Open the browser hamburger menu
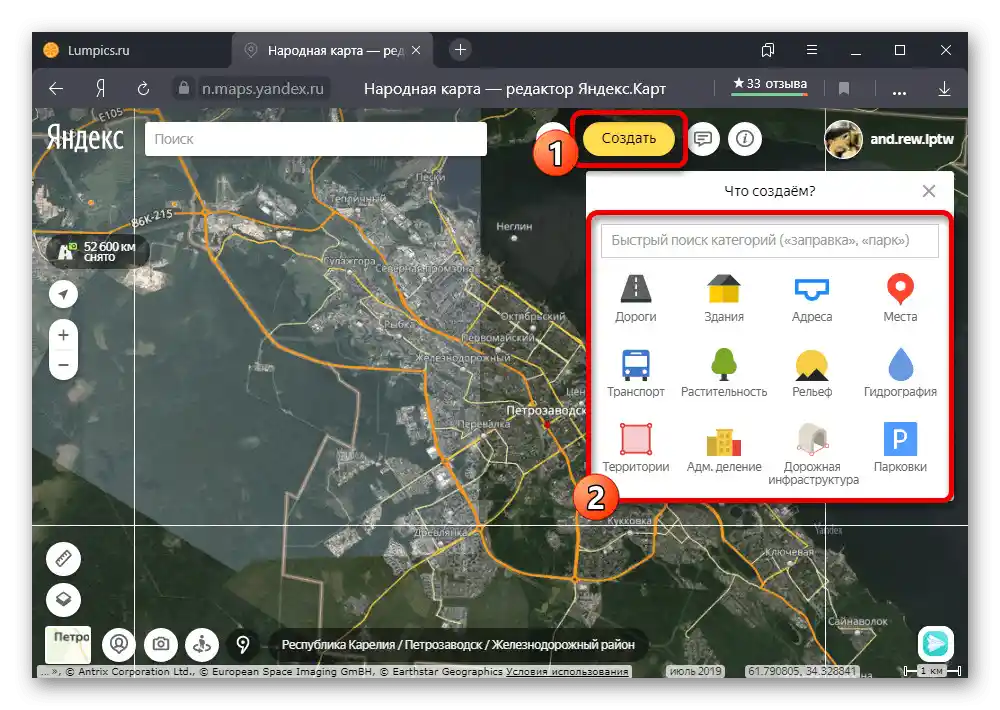 pyautogui.click(x=812, y=50)
